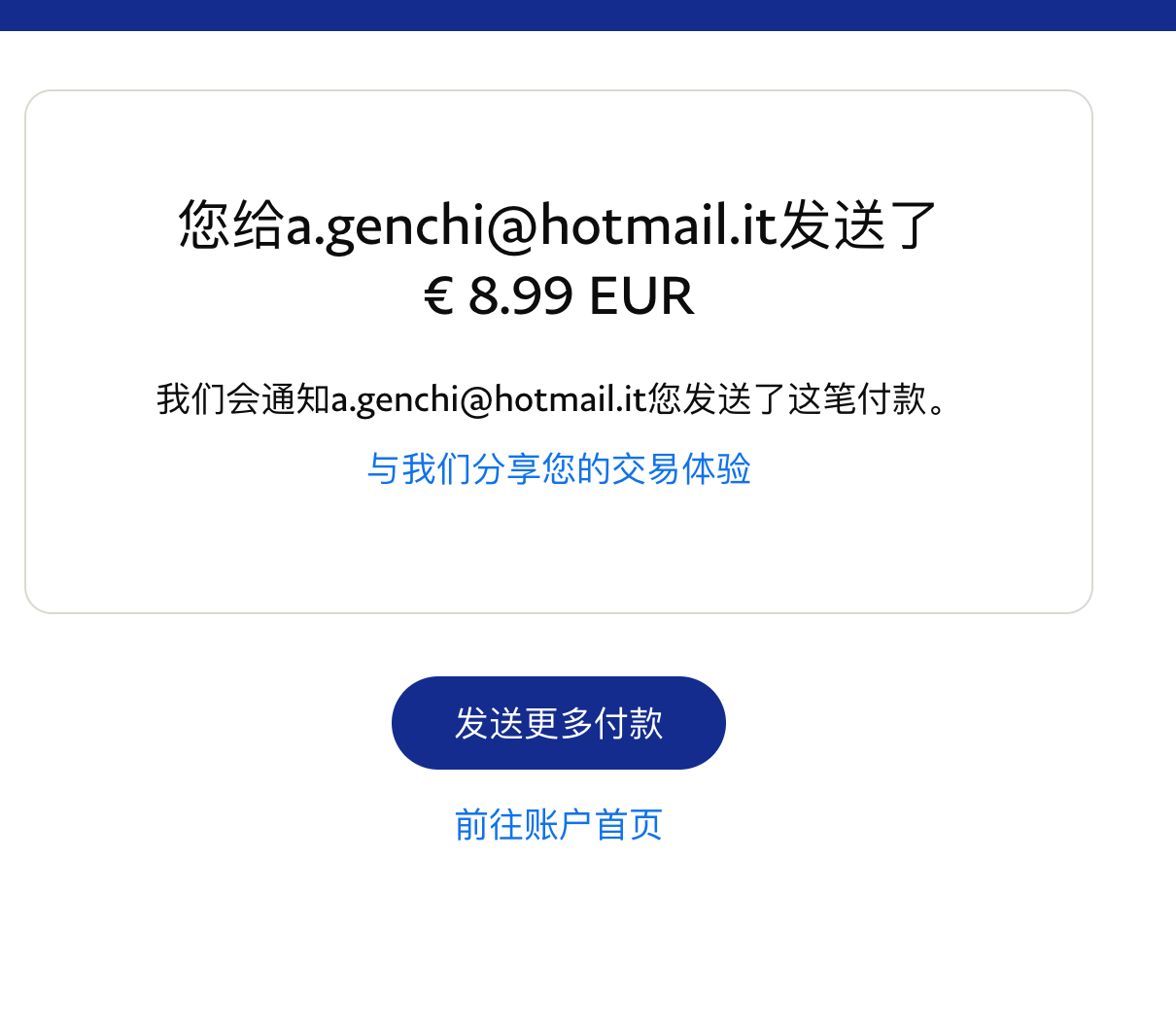Viewport: 1176px width, 1032px height.
Task: Click the 发送更多付款 button
Action: 559,723
